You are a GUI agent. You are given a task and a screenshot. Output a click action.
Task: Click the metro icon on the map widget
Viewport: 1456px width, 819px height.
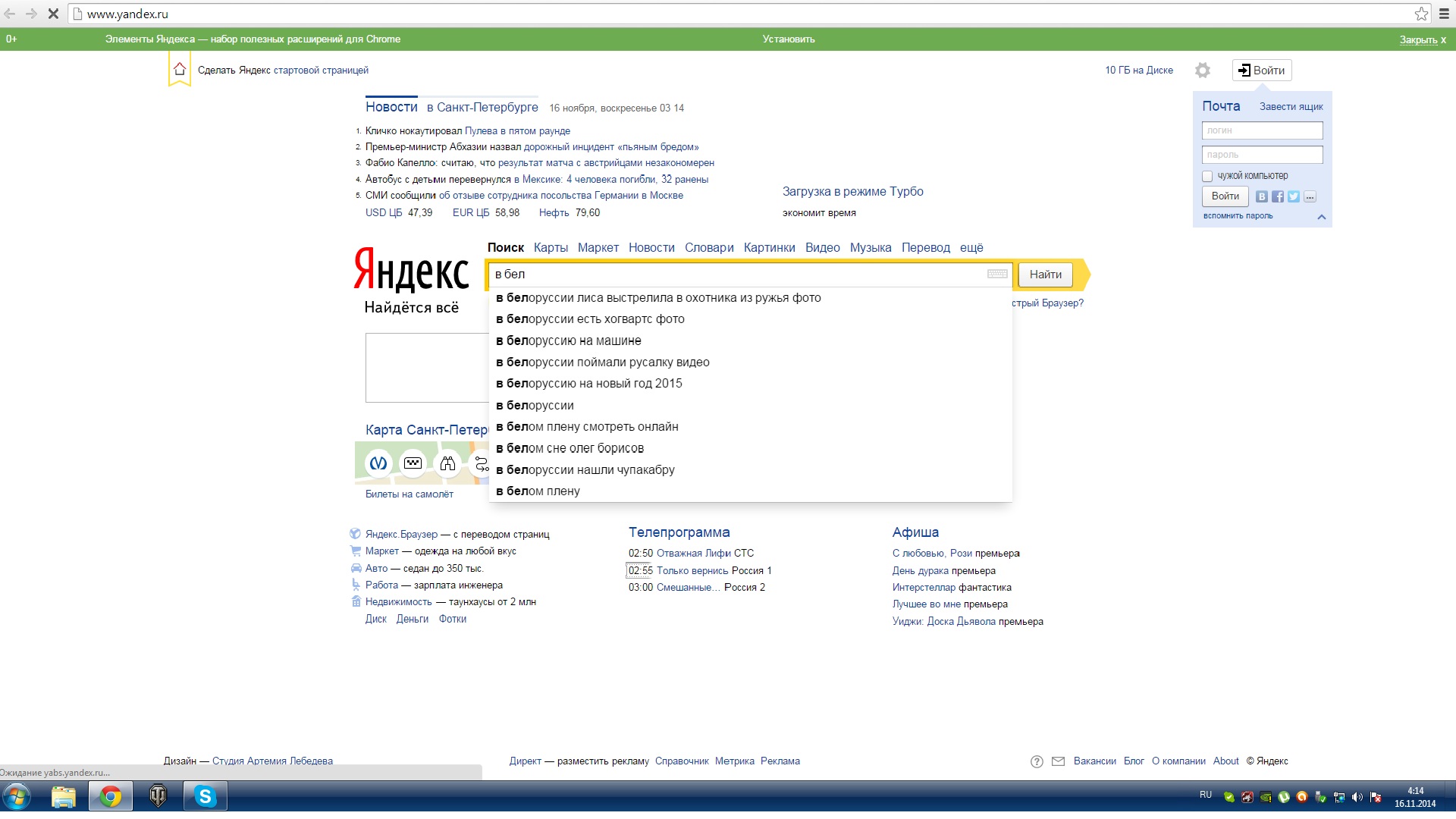coord(378,463)
